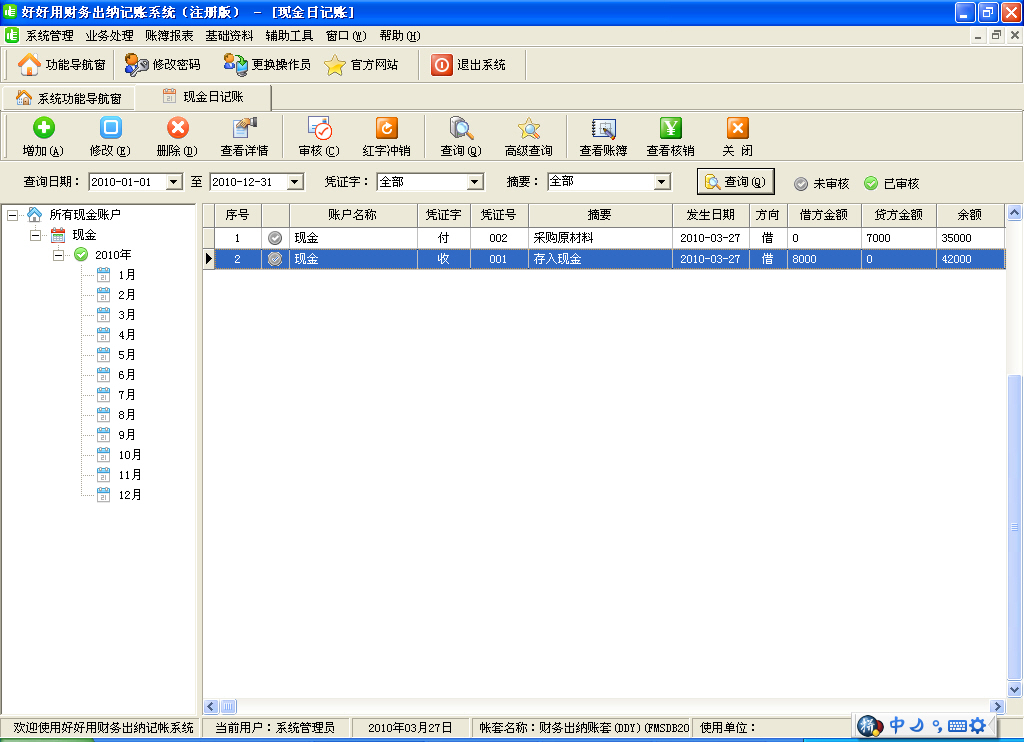This screenshot has height=742, width=1024.
Task: Click View Ledger (查看账簿) icon
Action: click(603, 128)
